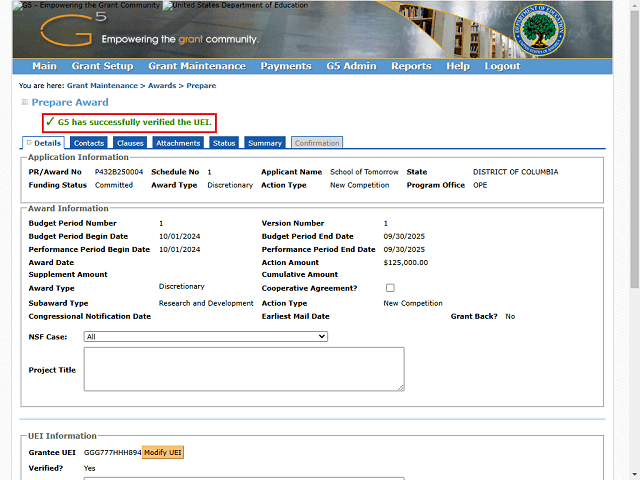Toggle the Cooperative Agreement checkbox
Image resolution: width=640 pixels, height=480 pixels.
pos(390,287)
